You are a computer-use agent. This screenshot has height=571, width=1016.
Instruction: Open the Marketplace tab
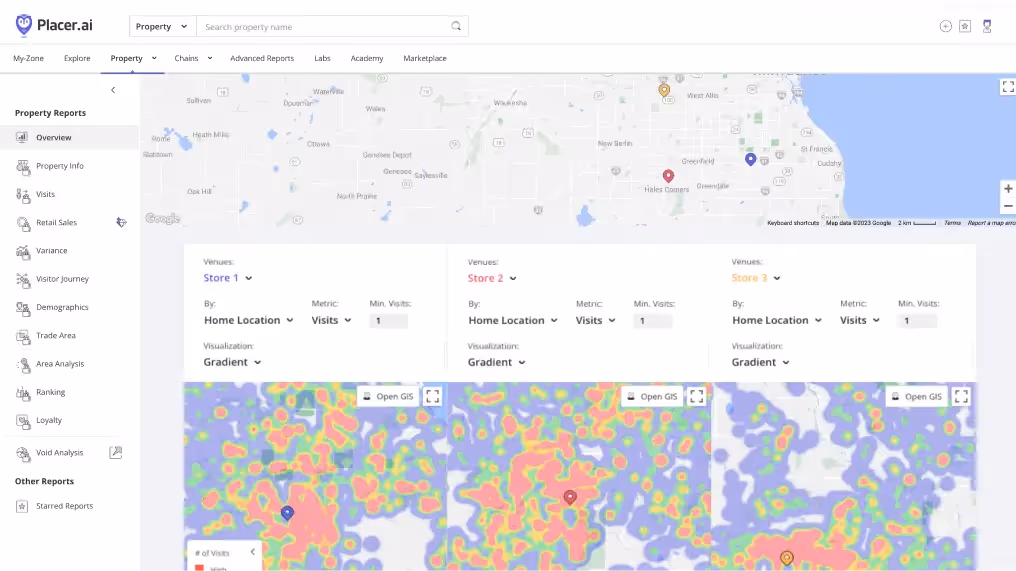pyautogui.click(x=425, y=58)
